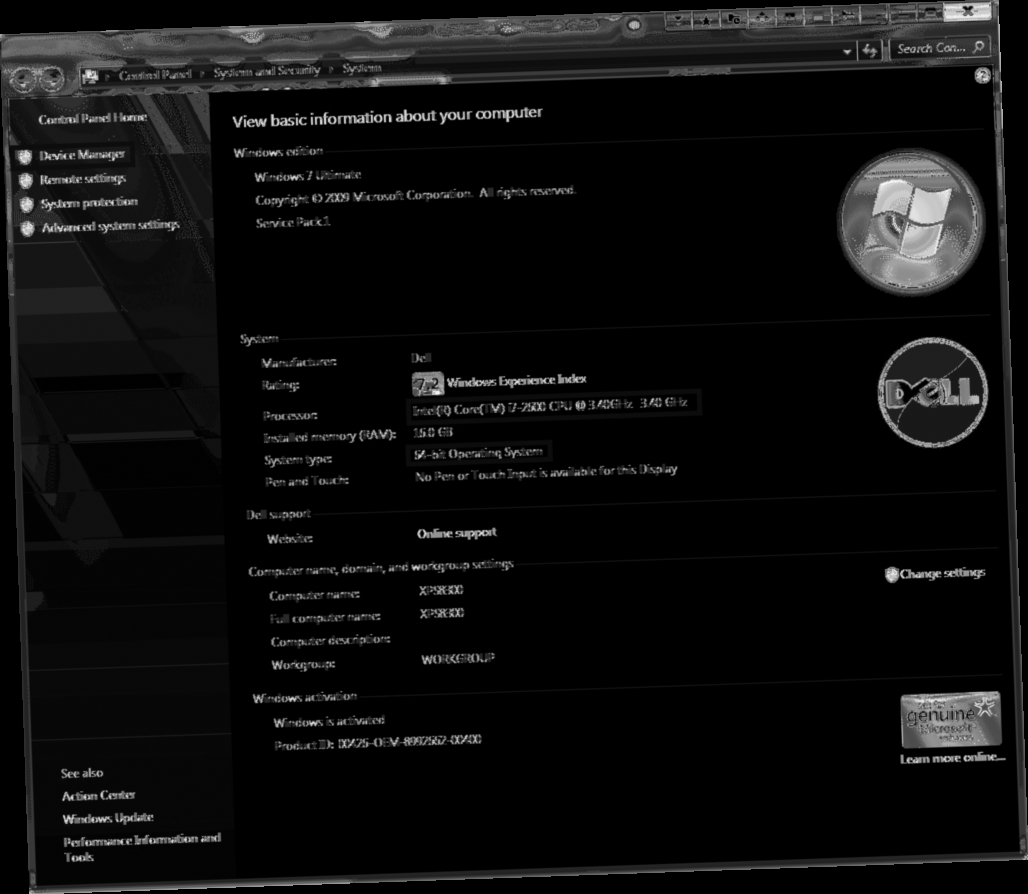1028x894 pixels.
Task: Click the star button in the title bar
Action: tap(706, 20)
